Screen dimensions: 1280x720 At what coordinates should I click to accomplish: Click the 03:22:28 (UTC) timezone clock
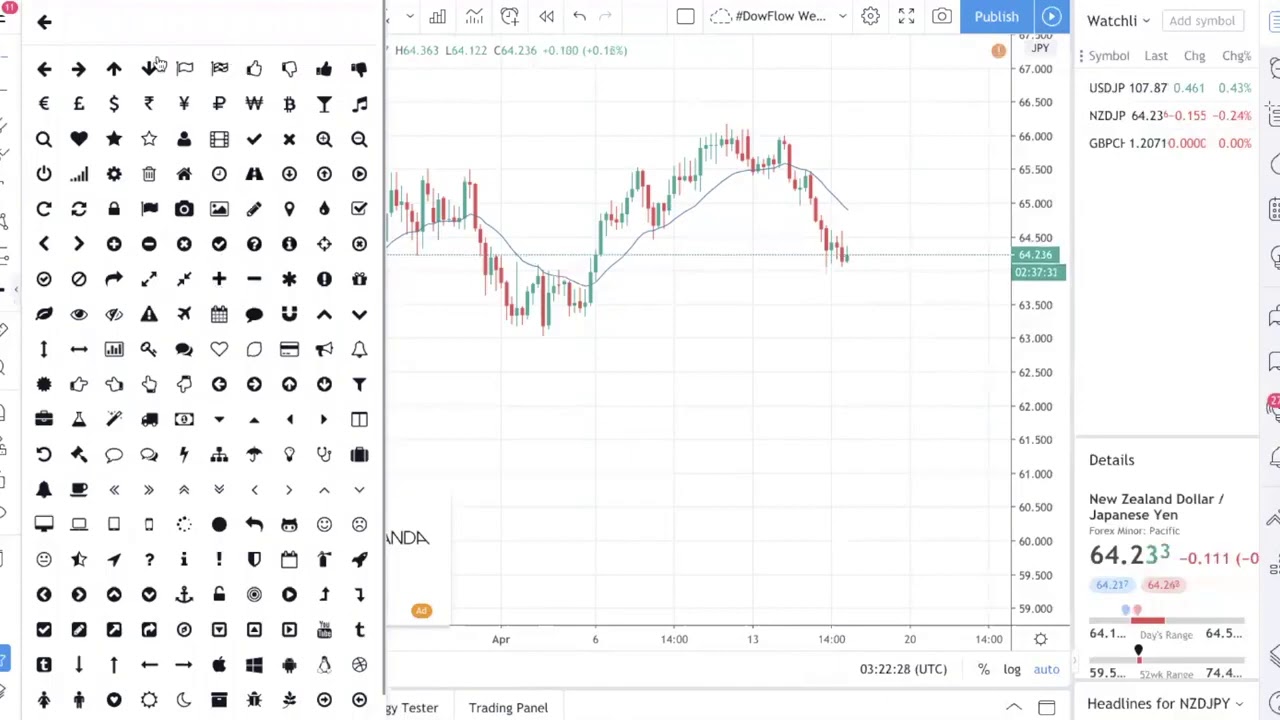[903, 669]
